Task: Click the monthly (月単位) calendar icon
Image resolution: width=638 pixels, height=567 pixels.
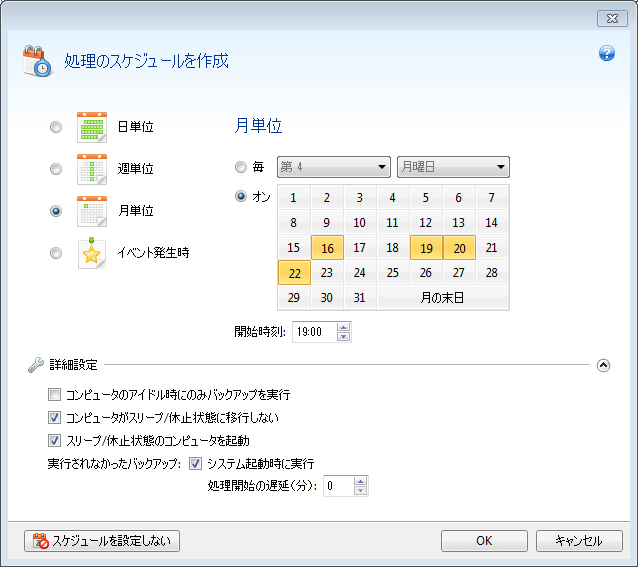Action: pos(92,211)
